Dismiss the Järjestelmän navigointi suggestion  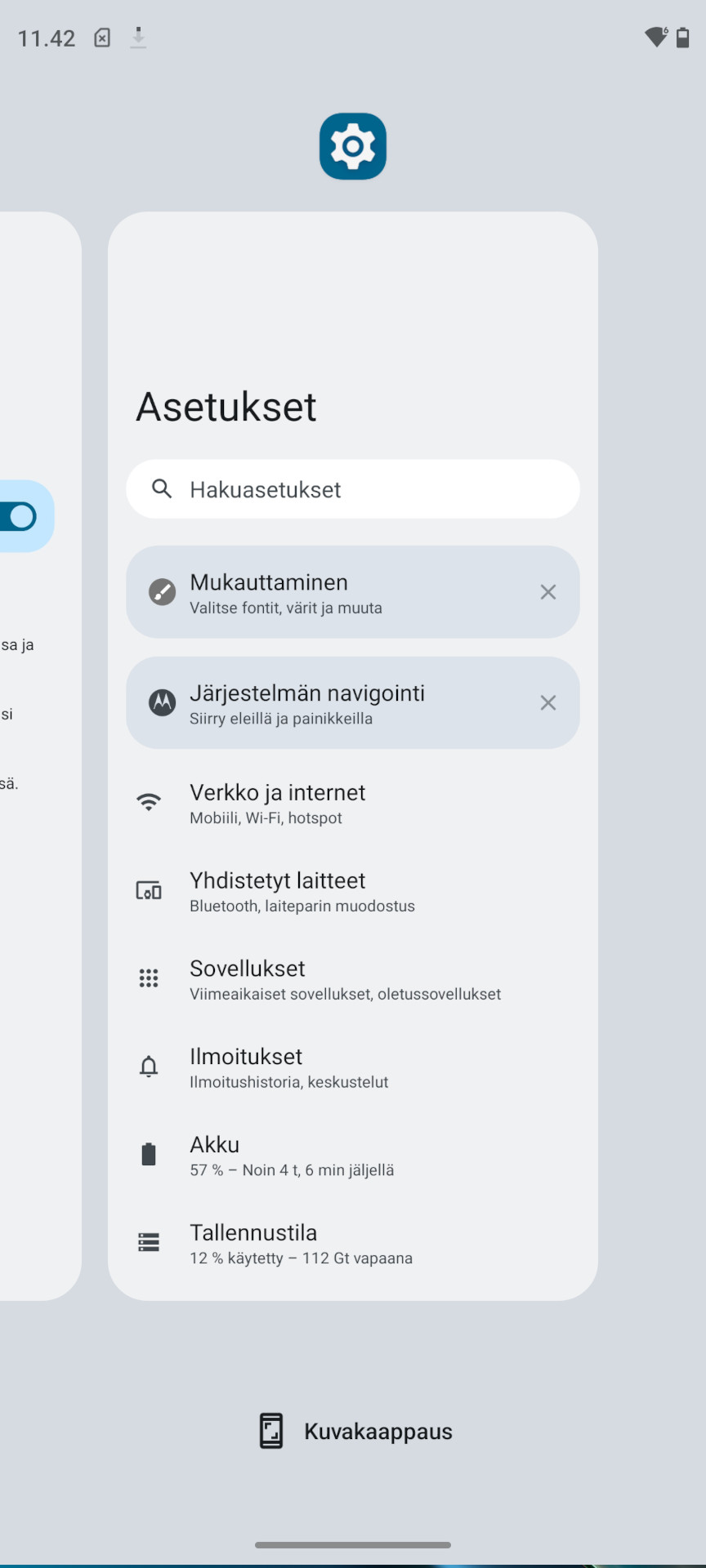[x=548, y=703]
